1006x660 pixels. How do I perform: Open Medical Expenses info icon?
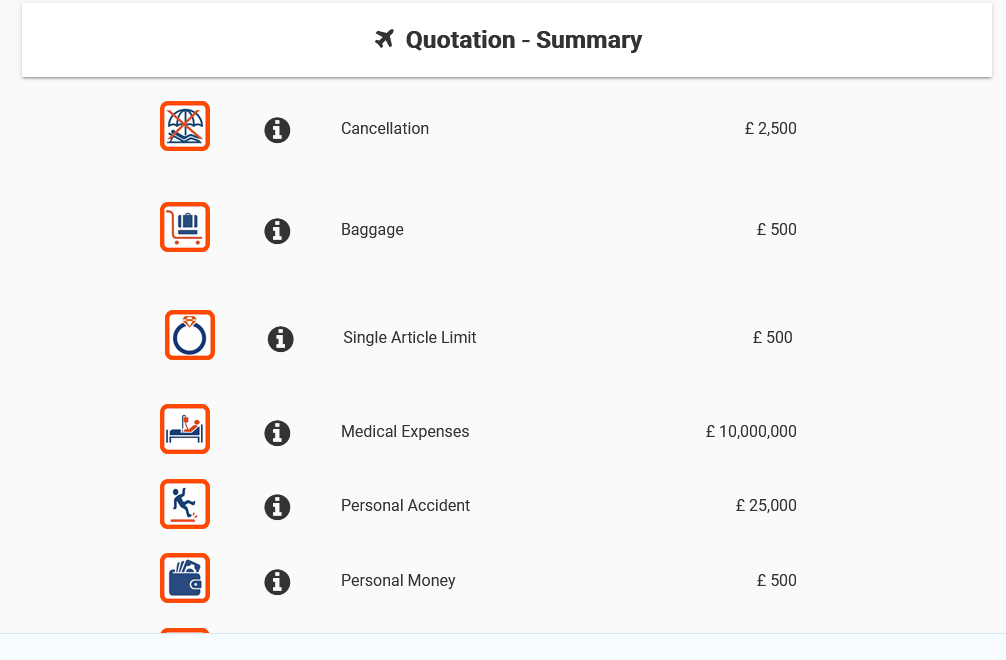coord(277,433)
